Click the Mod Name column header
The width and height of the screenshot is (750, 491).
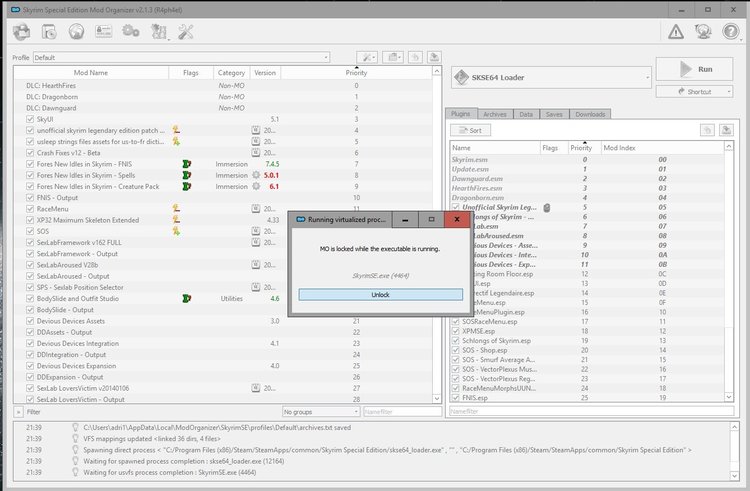point(91,73)
